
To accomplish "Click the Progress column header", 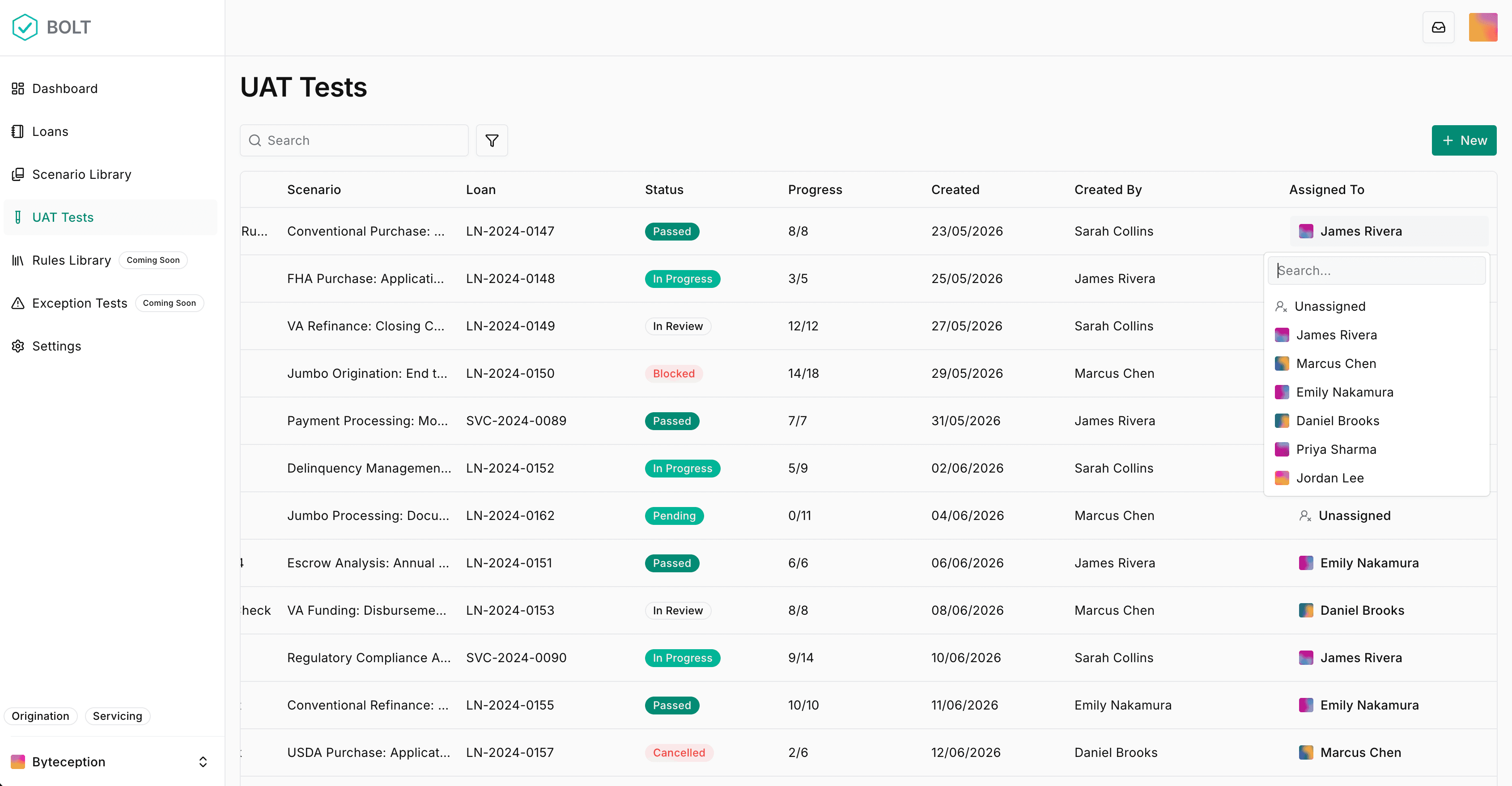I will click(x=815, y=190).
